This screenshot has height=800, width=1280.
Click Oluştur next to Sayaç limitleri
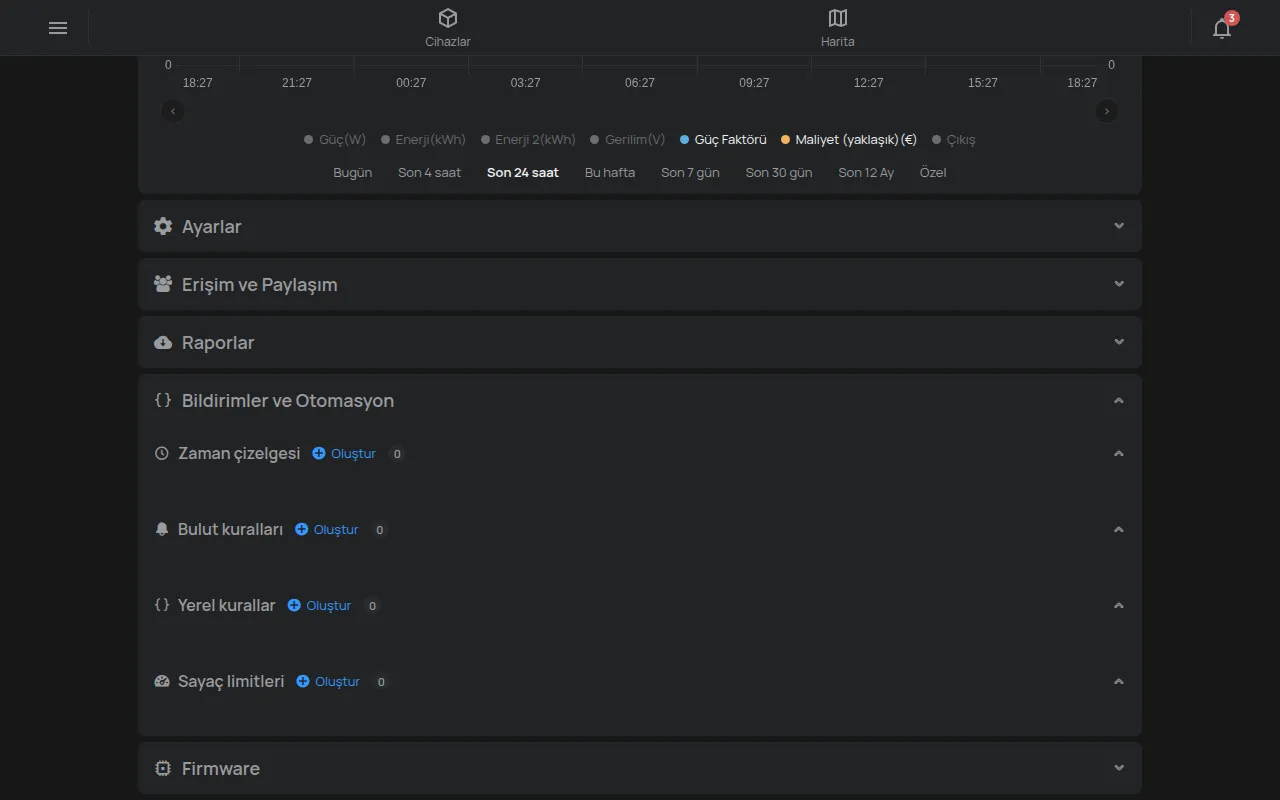pos(328,681)
